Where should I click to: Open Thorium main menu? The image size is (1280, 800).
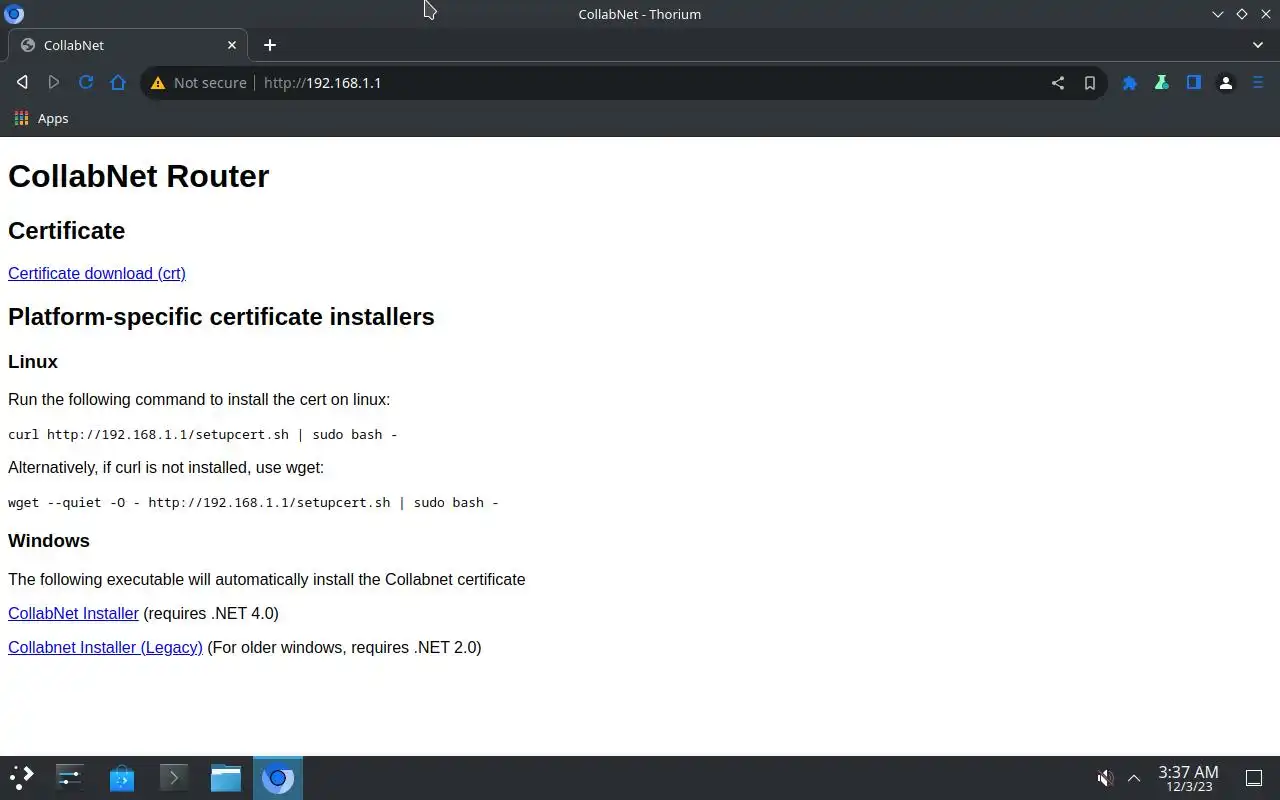click(1258, 83)
